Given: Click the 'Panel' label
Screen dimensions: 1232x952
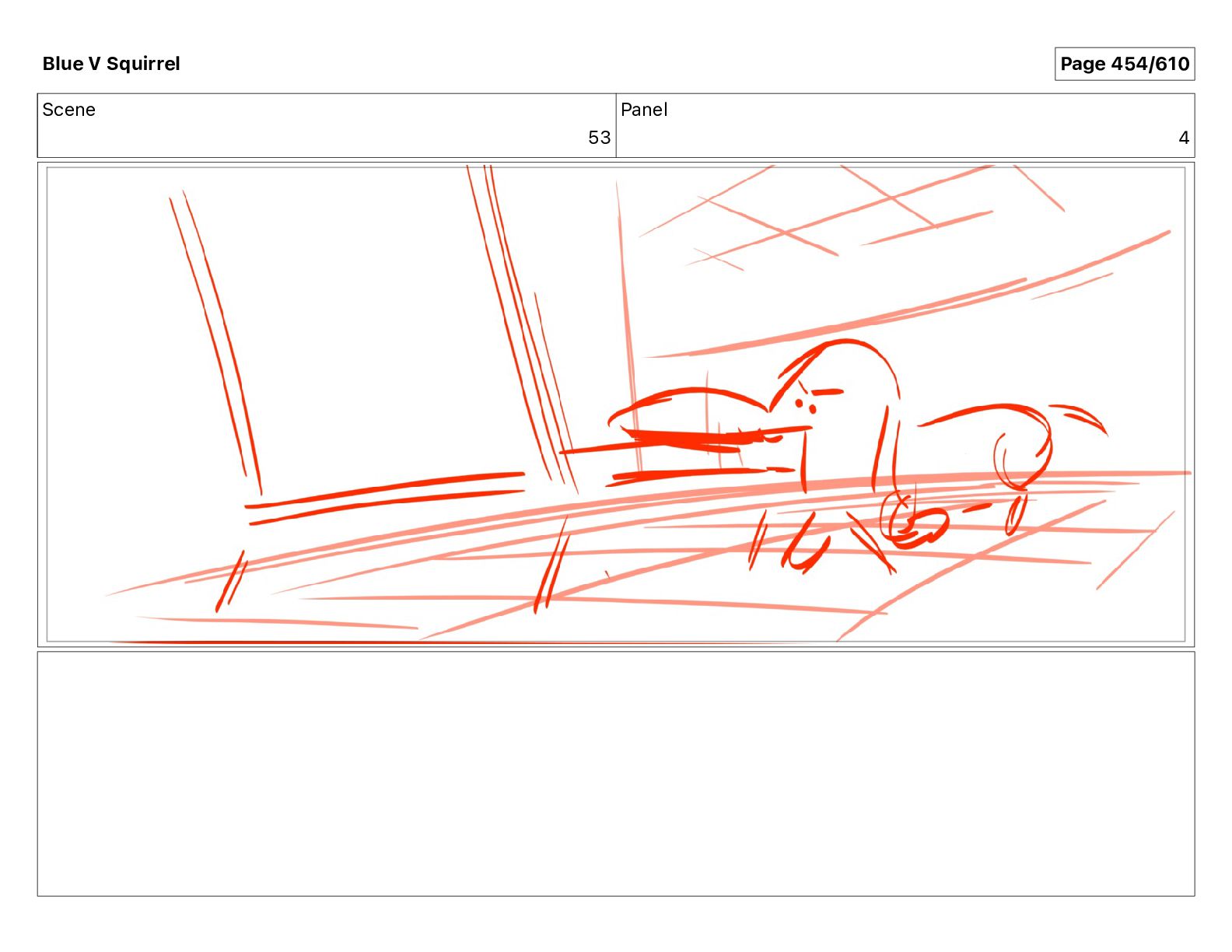Looking at the screenshot, I should click(644, 110).
